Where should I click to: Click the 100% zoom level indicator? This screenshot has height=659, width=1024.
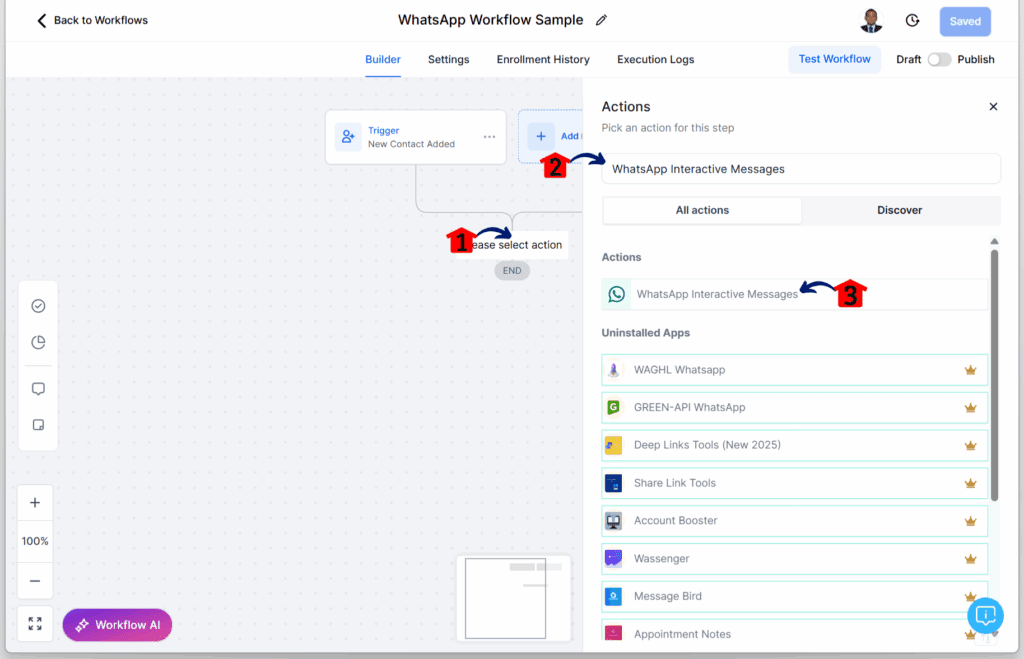pos(35,541)
